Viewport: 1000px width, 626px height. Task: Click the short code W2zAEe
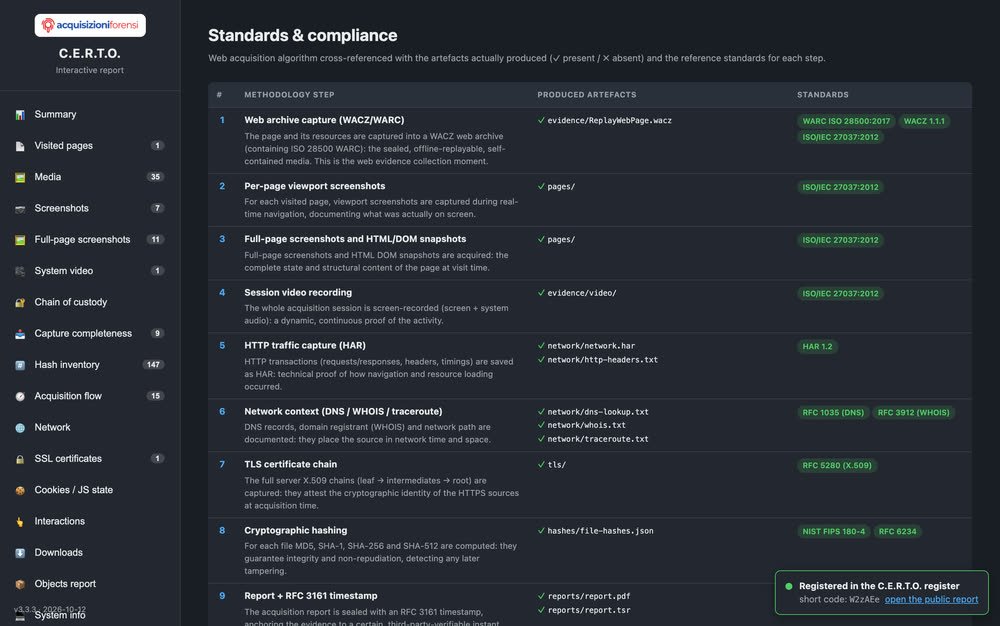864,599
